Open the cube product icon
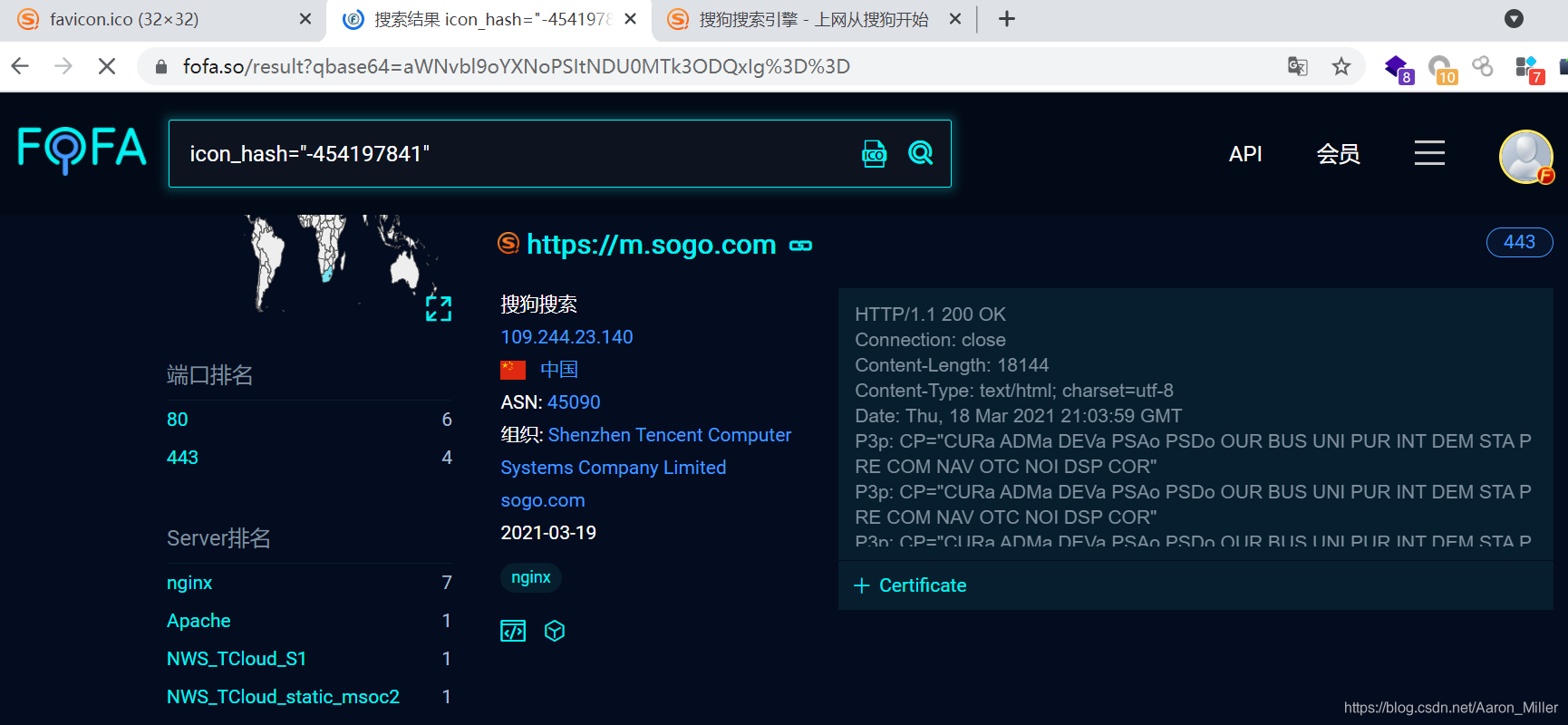 click(x=555, y=631)
